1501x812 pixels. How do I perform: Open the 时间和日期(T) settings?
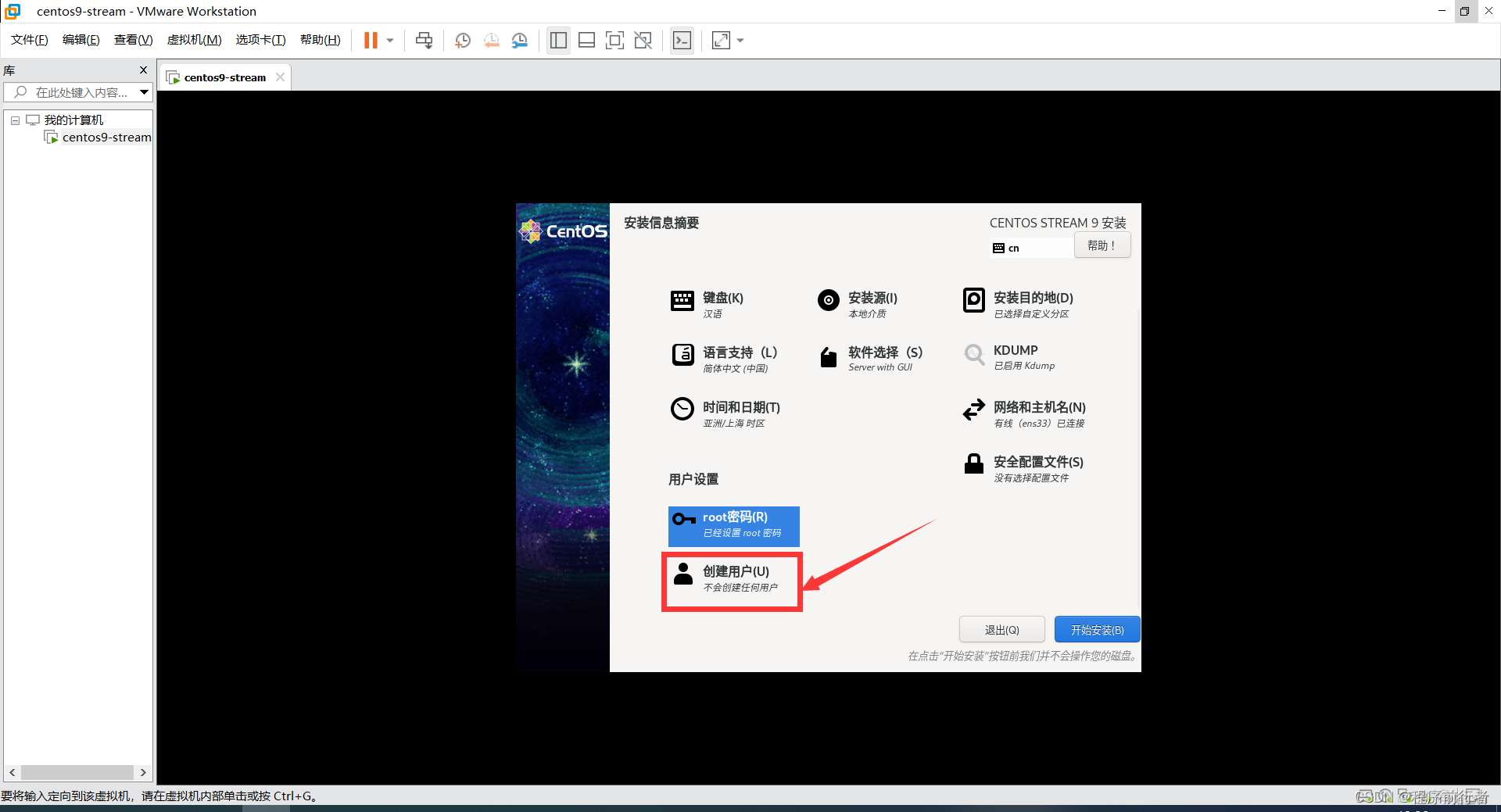(725, 413)
